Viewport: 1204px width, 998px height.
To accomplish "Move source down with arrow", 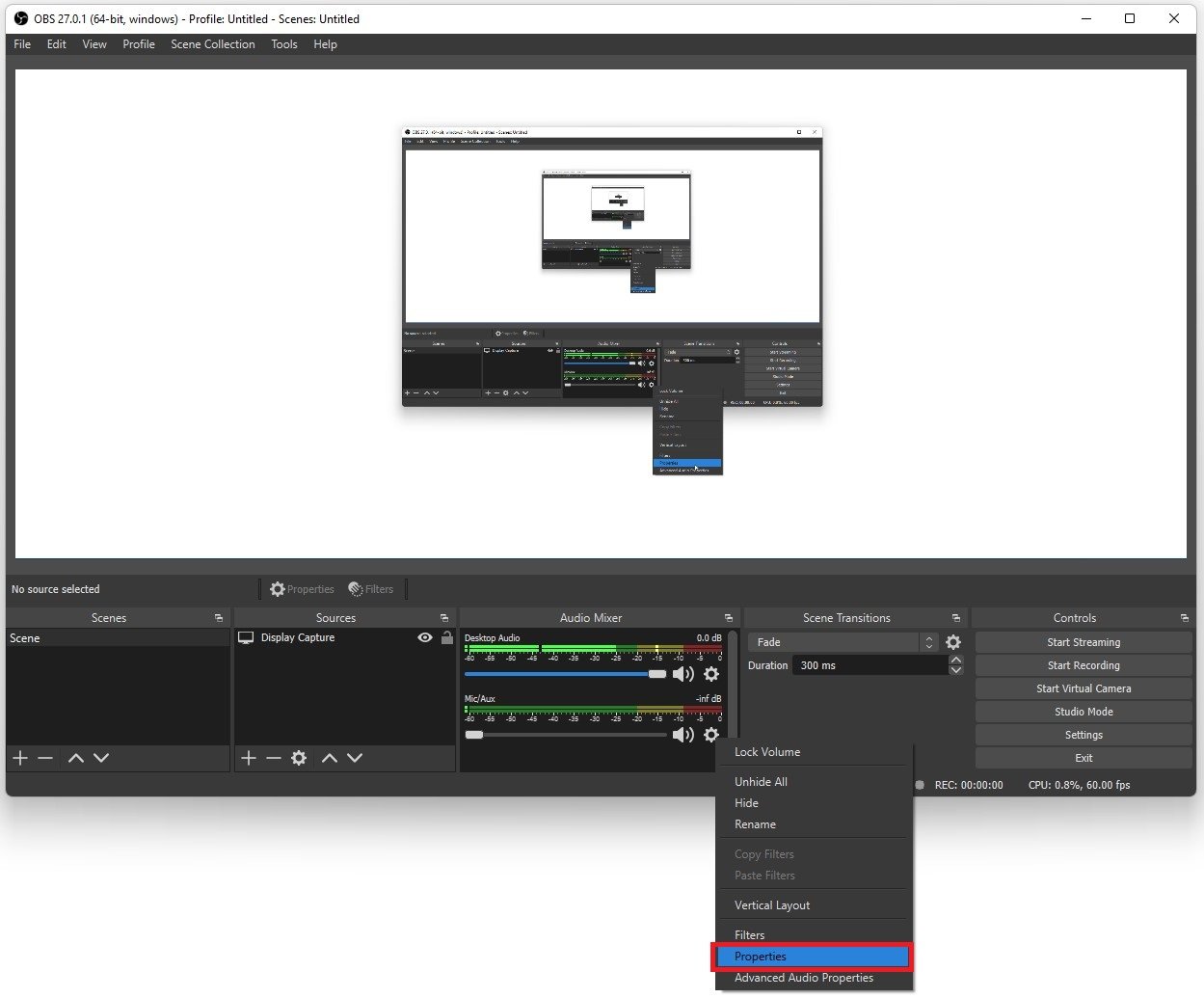I will [355, 758].
